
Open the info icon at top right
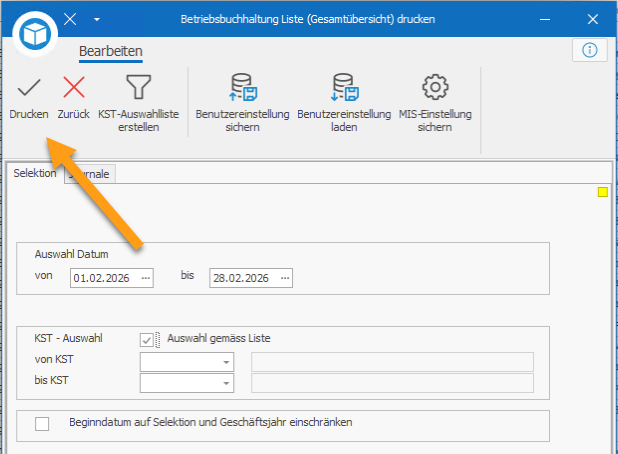tap(590, 50)
